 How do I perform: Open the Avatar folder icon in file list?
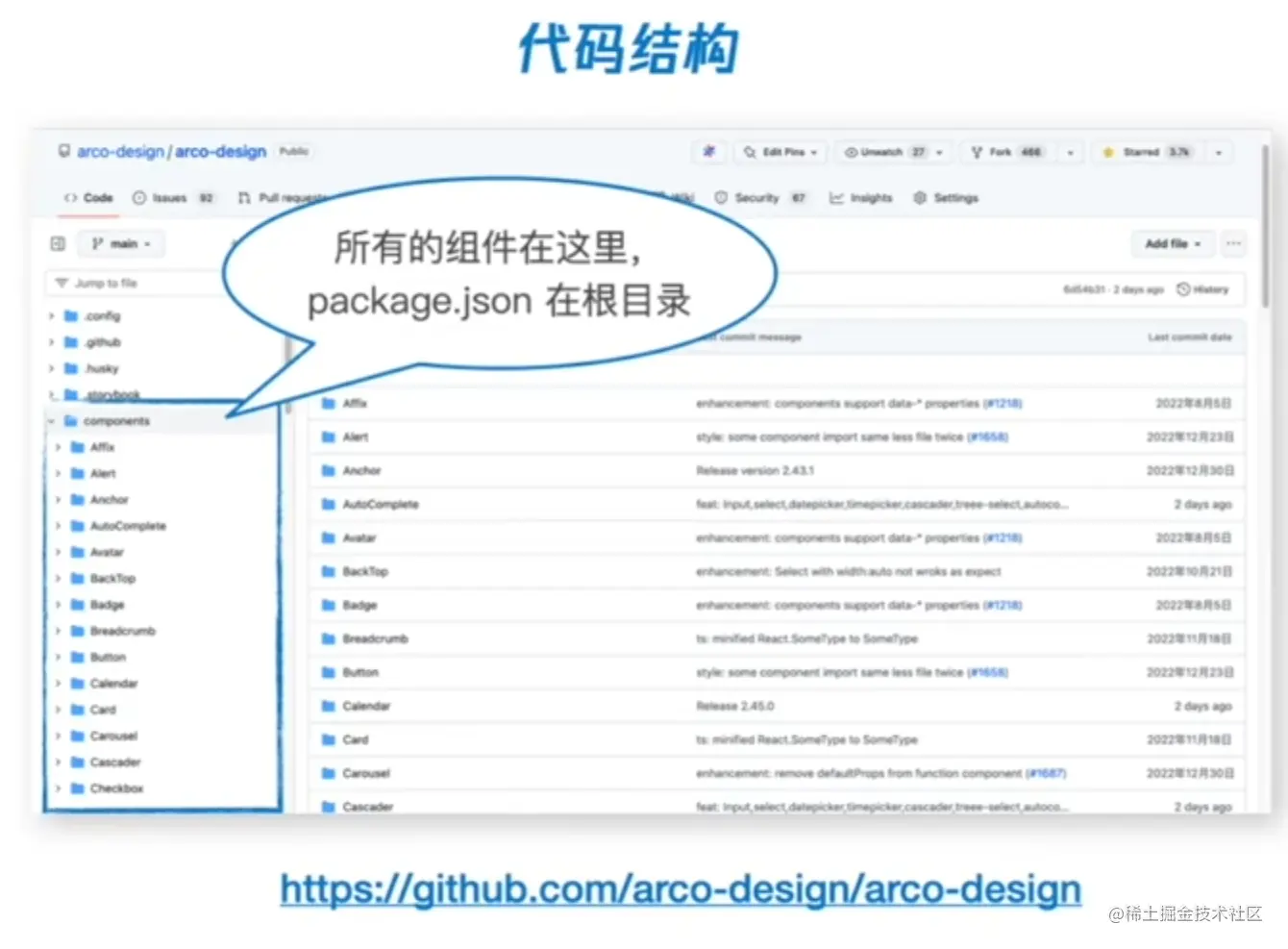(328, 538)
